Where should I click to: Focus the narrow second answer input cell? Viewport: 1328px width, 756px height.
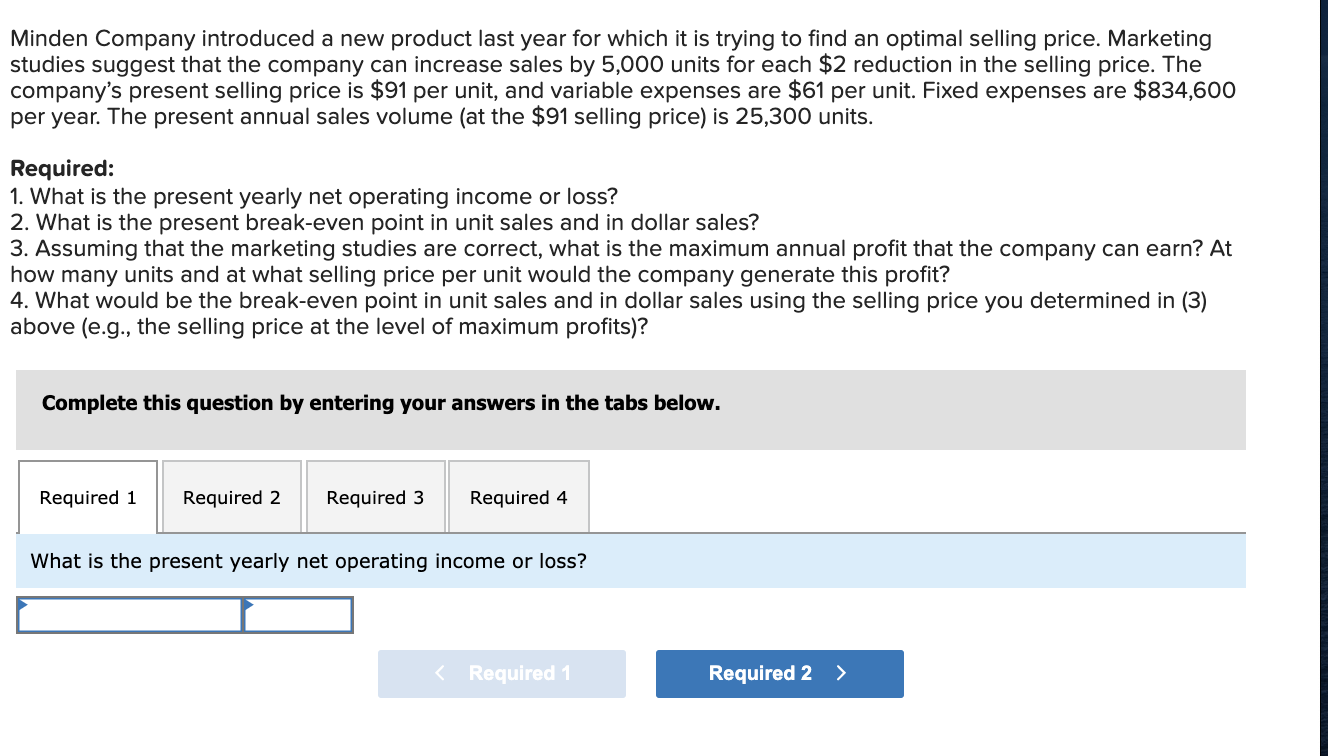298,616
